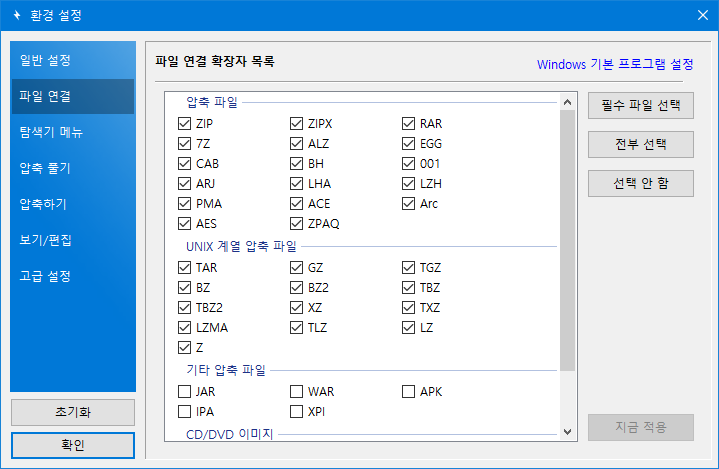Uncheck the TAR checkbox

coord(184,267)
